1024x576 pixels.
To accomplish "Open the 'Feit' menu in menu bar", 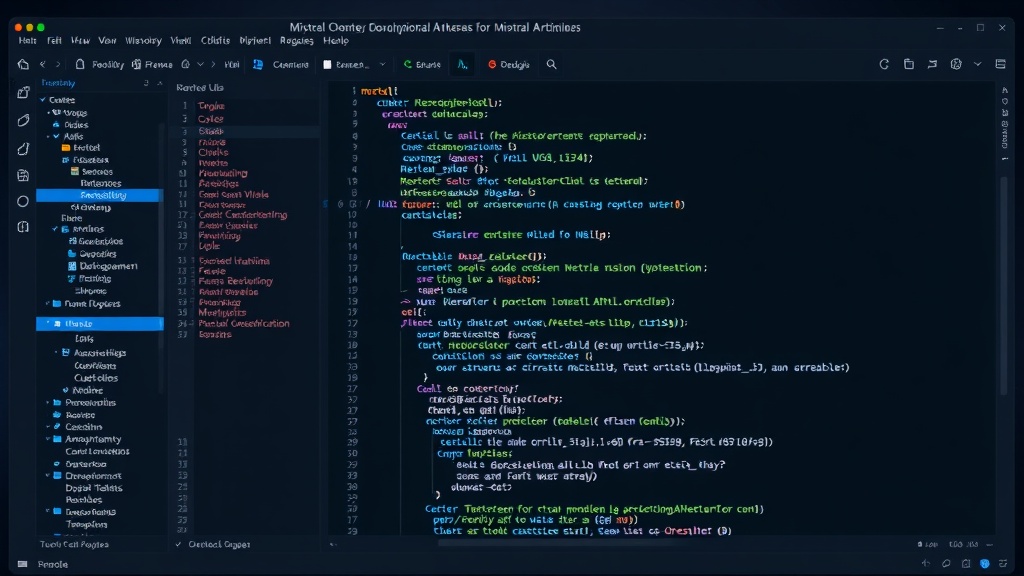I will click(x=54, y=40).
